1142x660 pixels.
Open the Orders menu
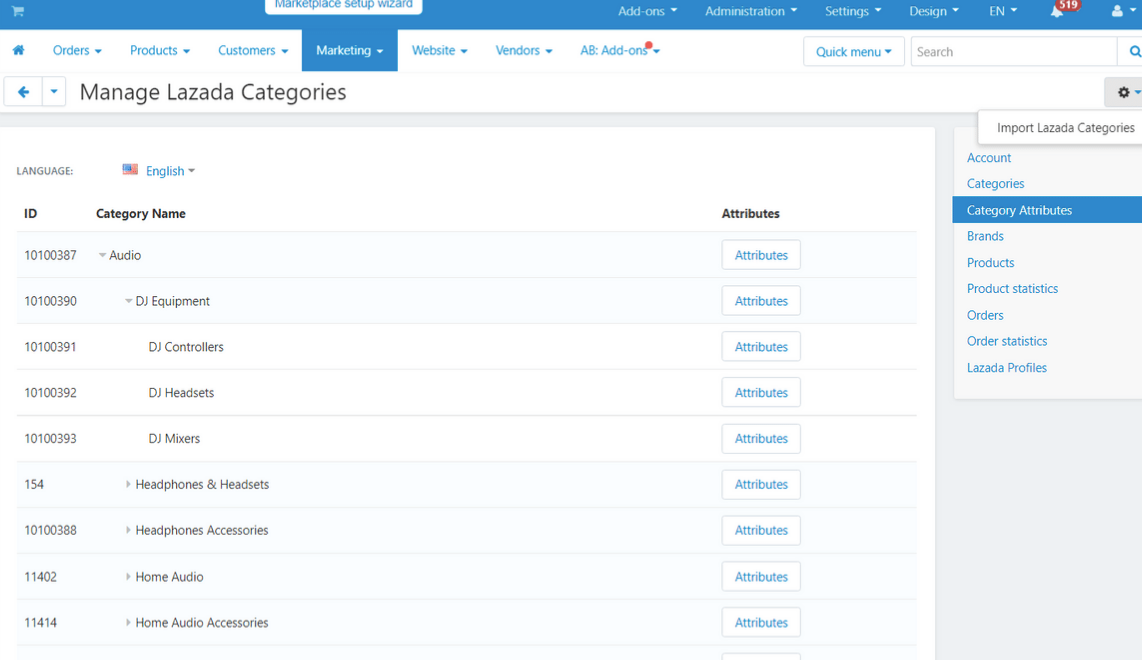coord(77,50)
